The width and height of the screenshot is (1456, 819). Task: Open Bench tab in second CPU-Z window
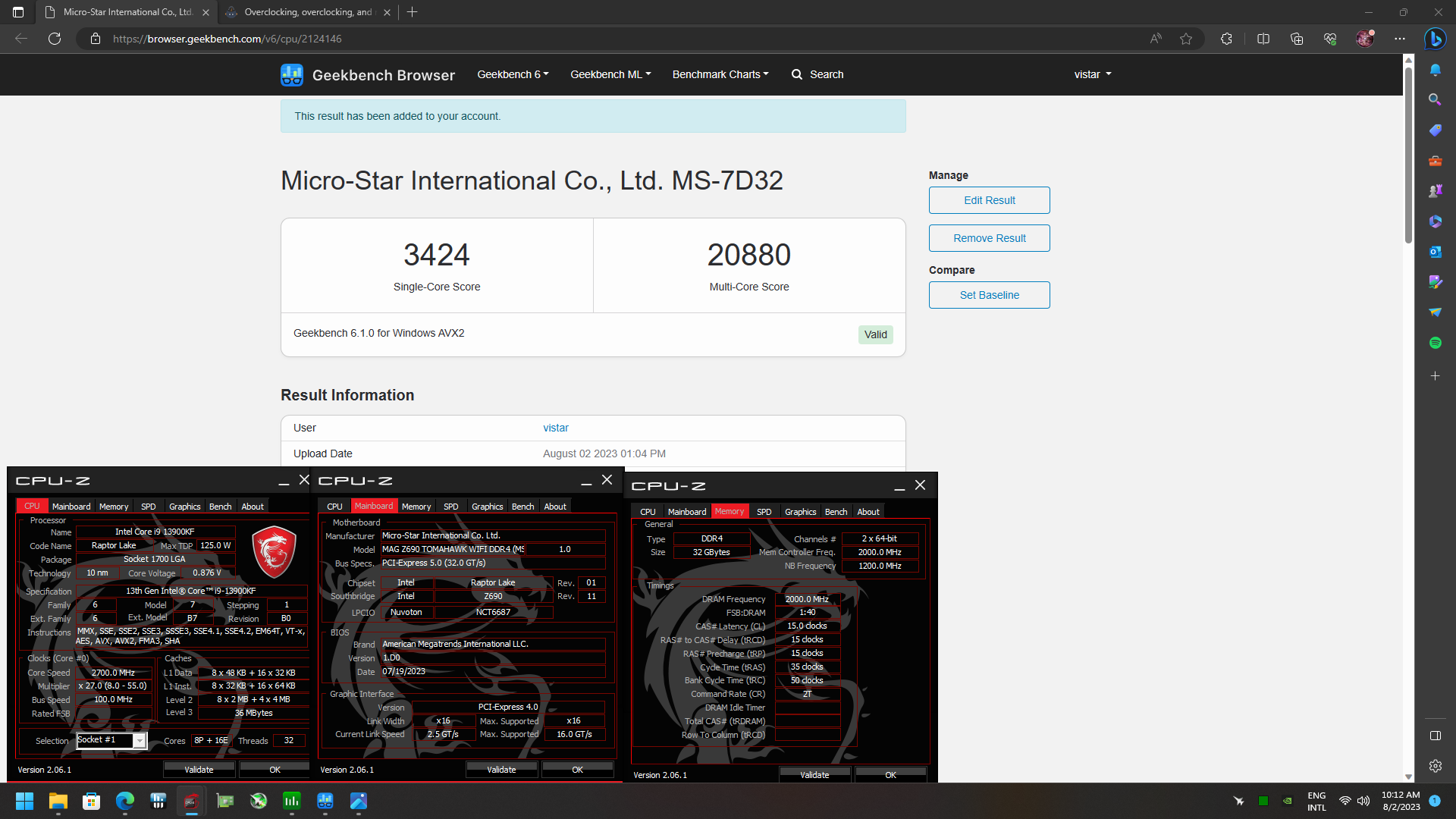pyautogui.click(x=522, y=507)
